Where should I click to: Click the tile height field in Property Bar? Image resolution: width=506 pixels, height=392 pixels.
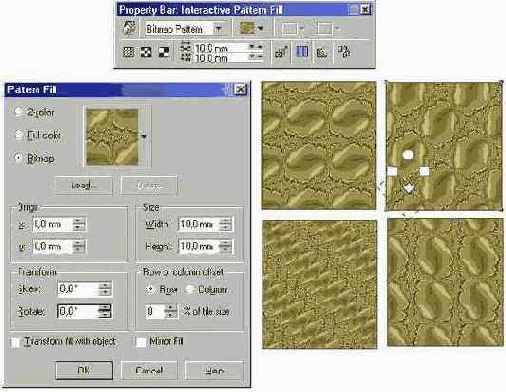point(222,58)
